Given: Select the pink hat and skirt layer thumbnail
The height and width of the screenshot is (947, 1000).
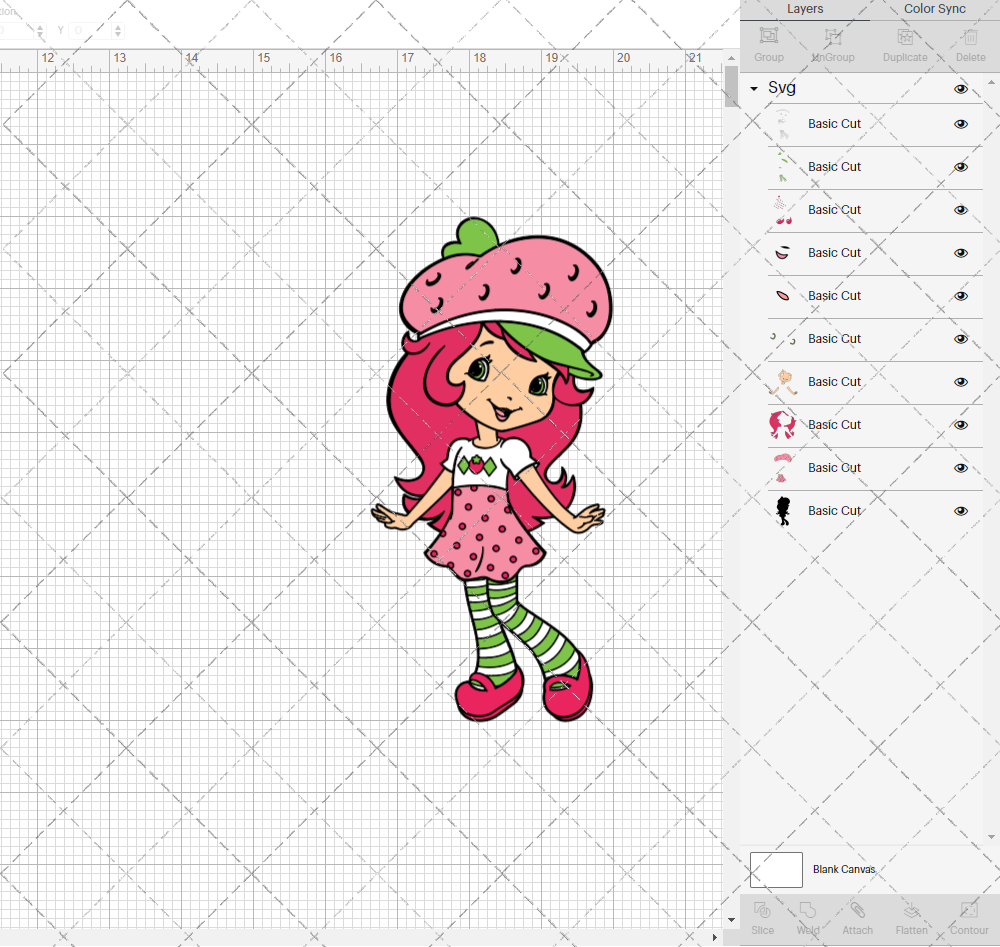Looking at the screenshot, I should click(x=783, y=468).
